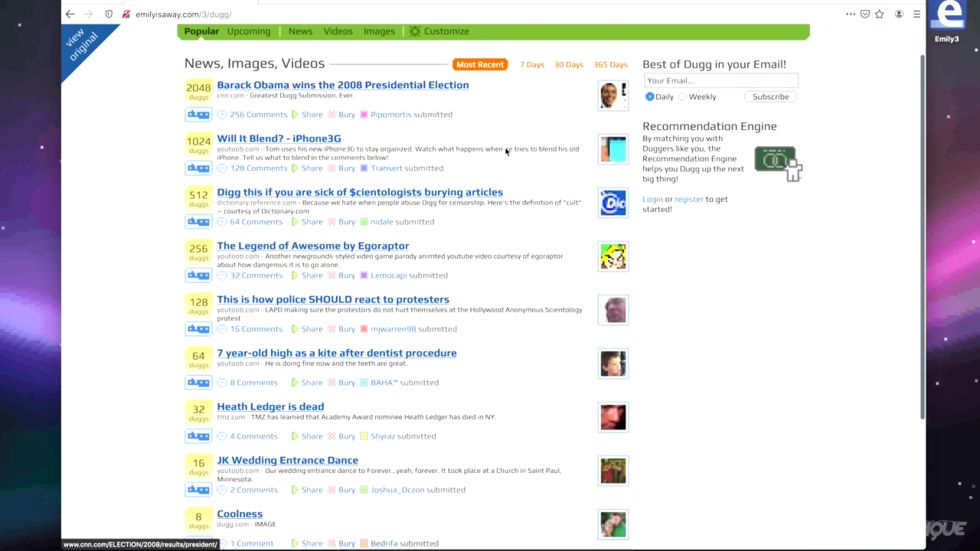Screen dimensions: 980x551
Task: Select the Most Recent filter
Action: 480,64
